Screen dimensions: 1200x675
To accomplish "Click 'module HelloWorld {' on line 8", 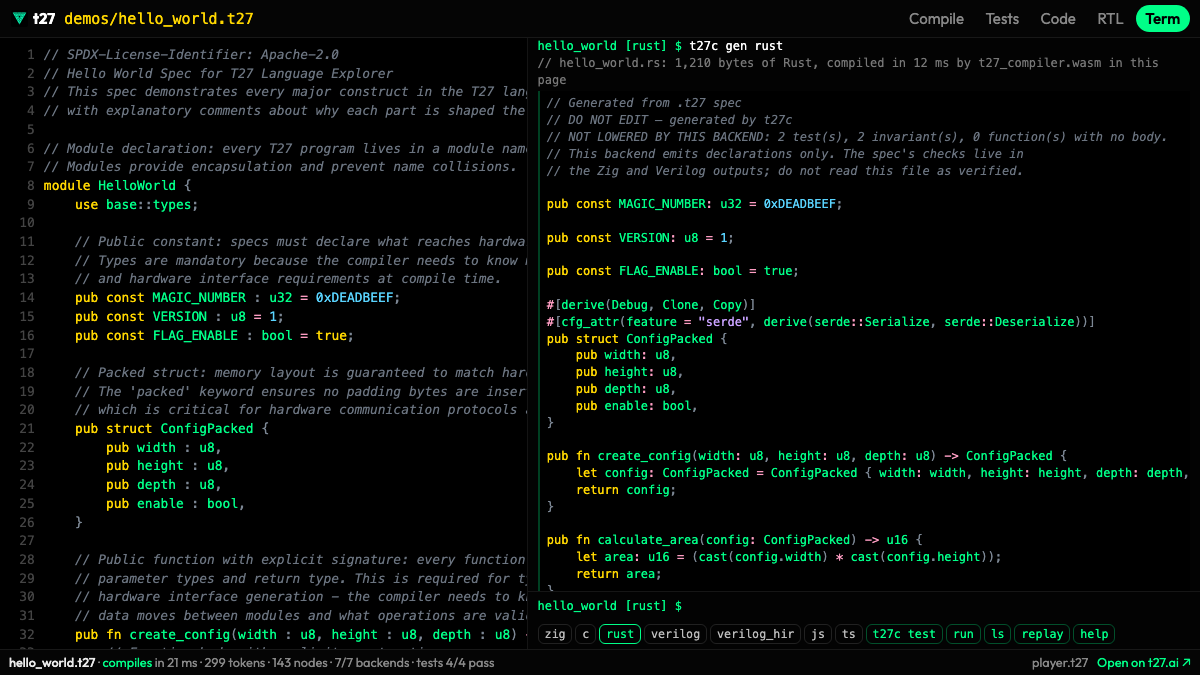I will click(117, 186).
